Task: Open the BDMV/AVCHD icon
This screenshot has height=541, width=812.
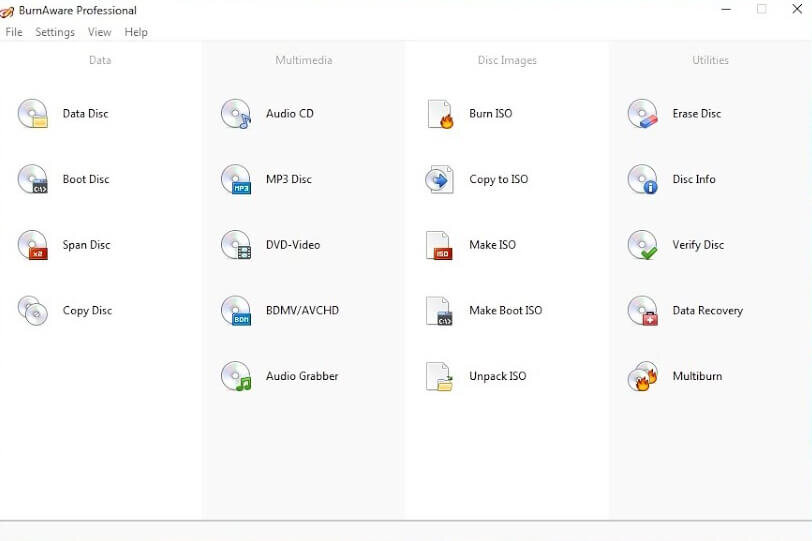Action: click(x=236, y=311)
